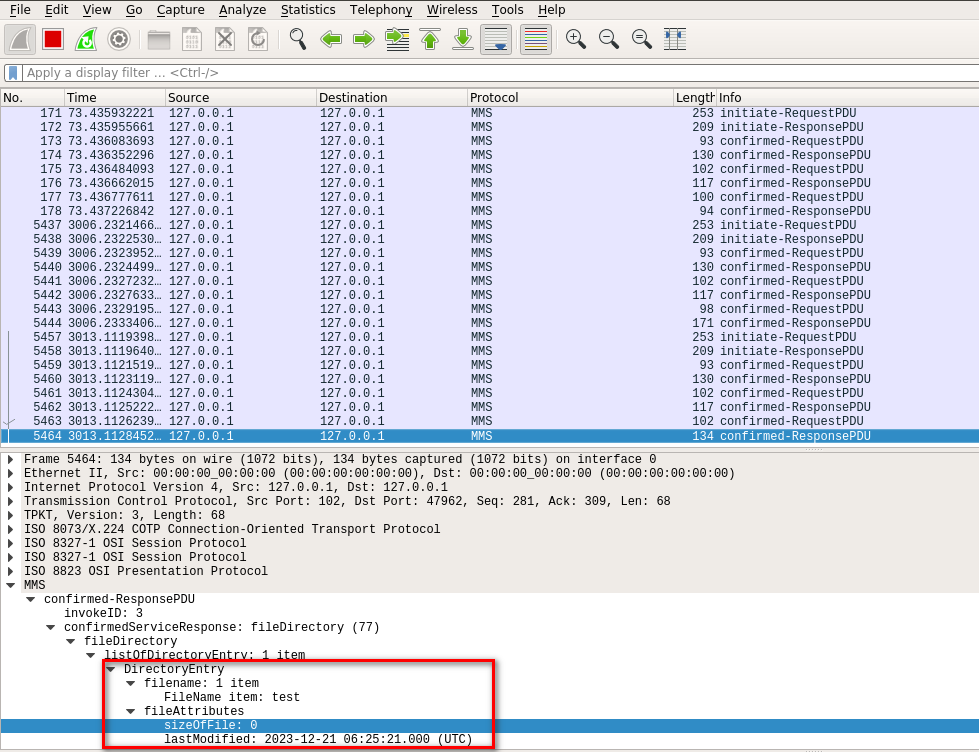Screen dimensions: 979x752
Task: Open the Capture menu
Action: pos(180,10)
